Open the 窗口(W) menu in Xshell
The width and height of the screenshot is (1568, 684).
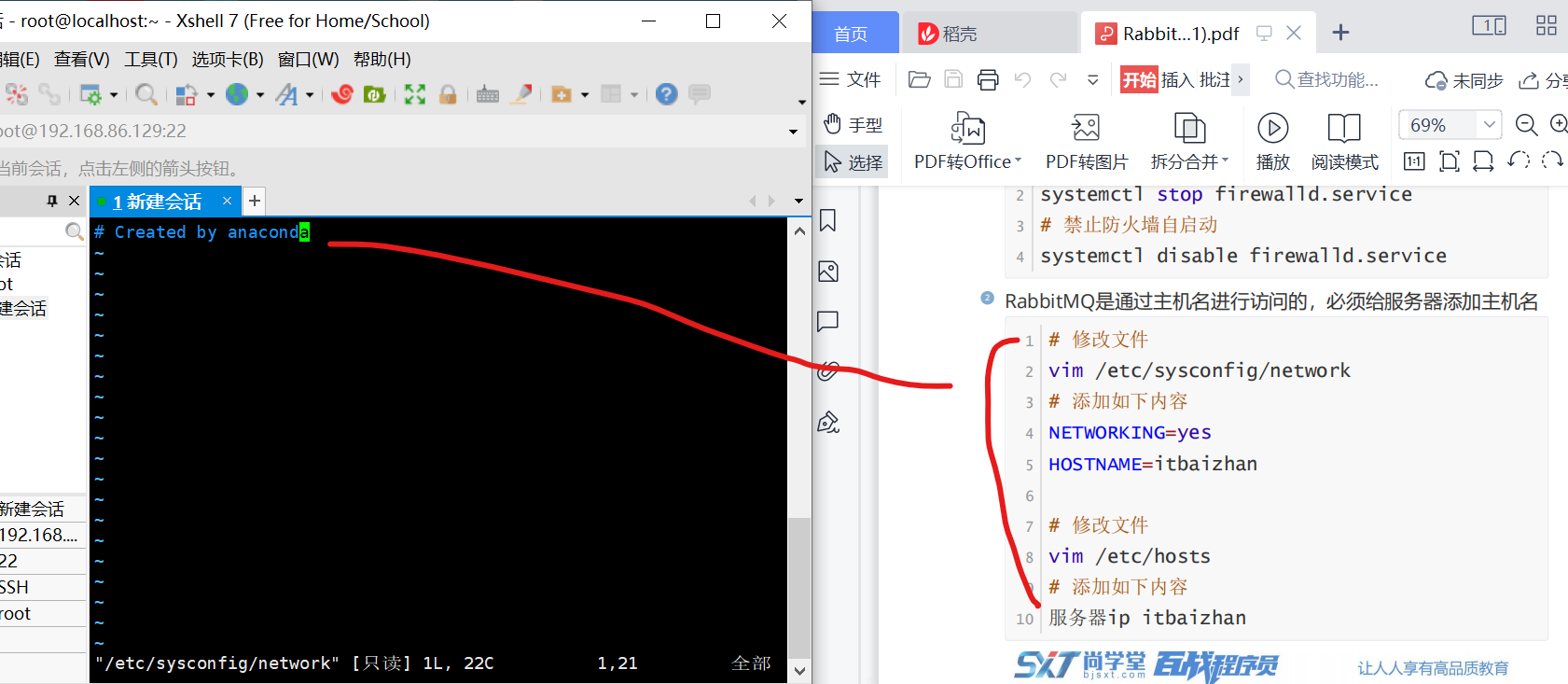tap(309, 60)
